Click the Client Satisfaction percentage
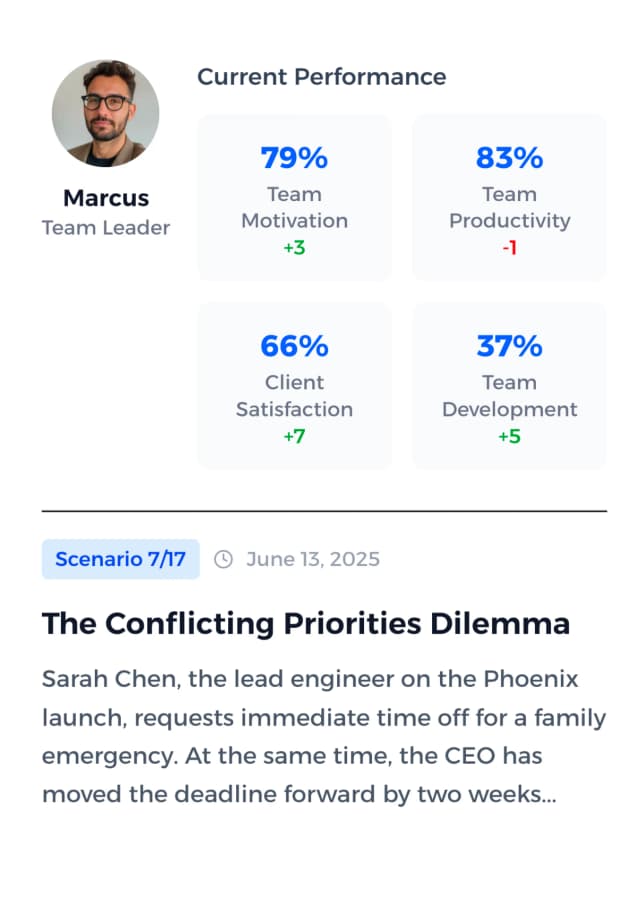 click(294, 346)
